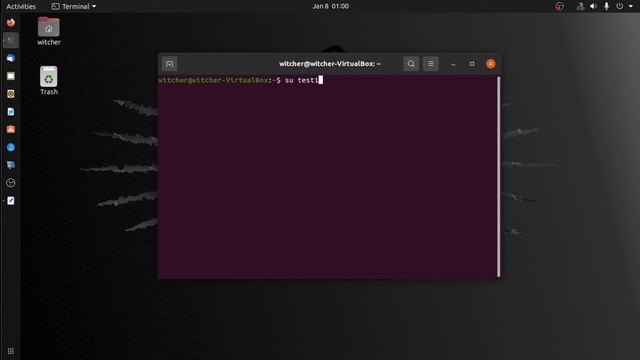
Task: Open terminal hamburger menu
Action: click(x=431, y=64)
